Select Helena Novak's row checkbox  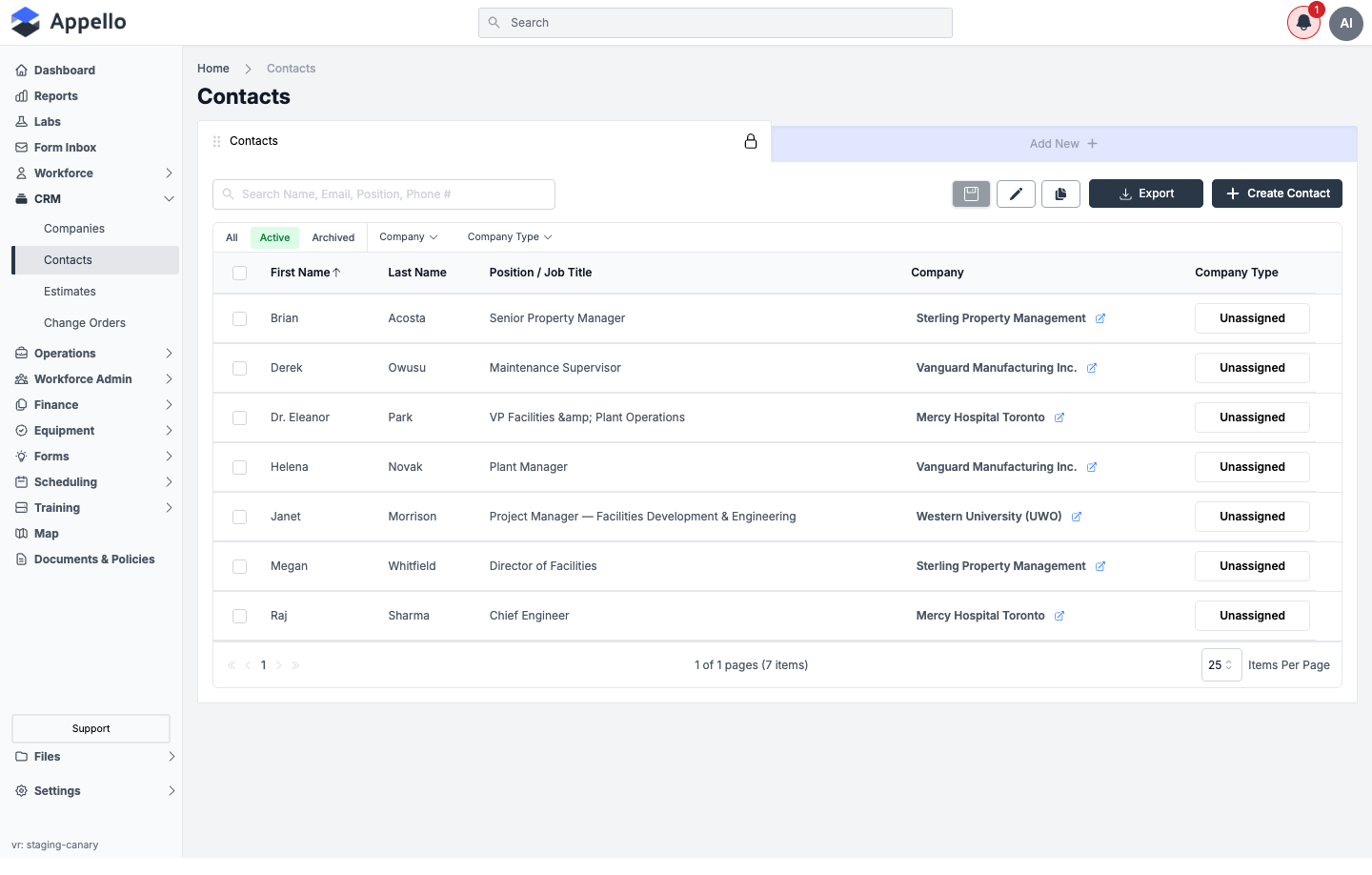point(240,467)
